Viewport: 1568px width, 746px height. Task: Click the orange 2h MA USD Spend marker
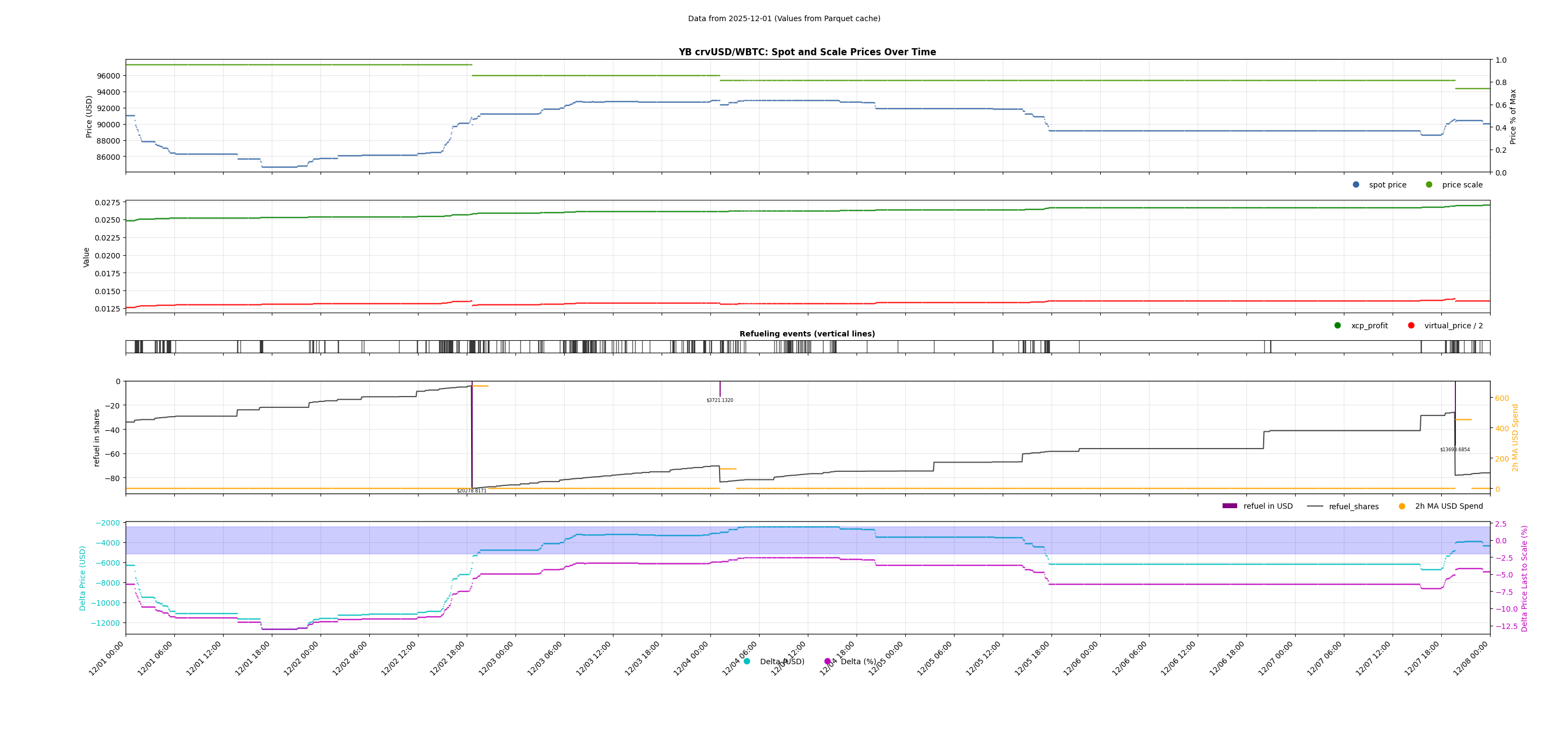pyautogui.click(x=1402, y=506)
